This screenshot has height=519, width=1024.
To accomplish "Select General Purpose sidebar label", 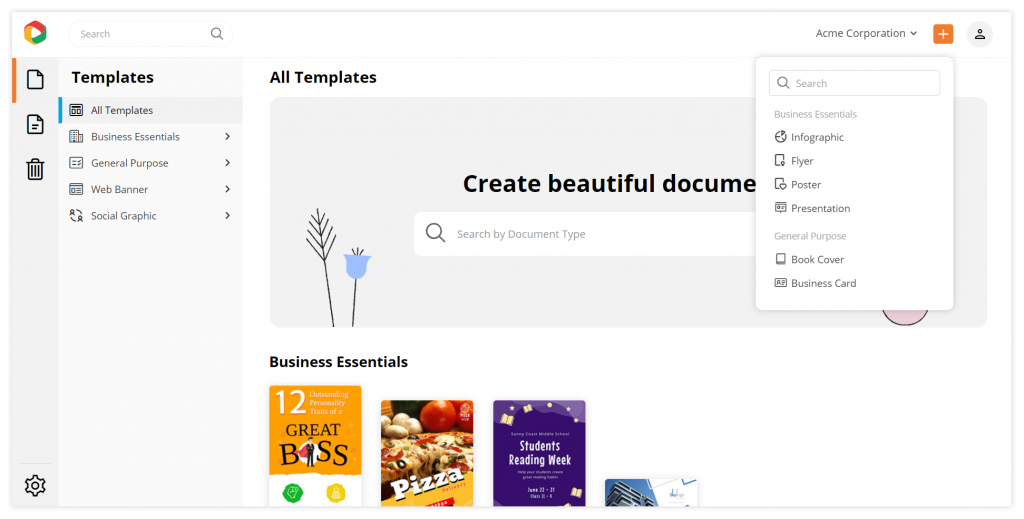I will click(129, 163).
